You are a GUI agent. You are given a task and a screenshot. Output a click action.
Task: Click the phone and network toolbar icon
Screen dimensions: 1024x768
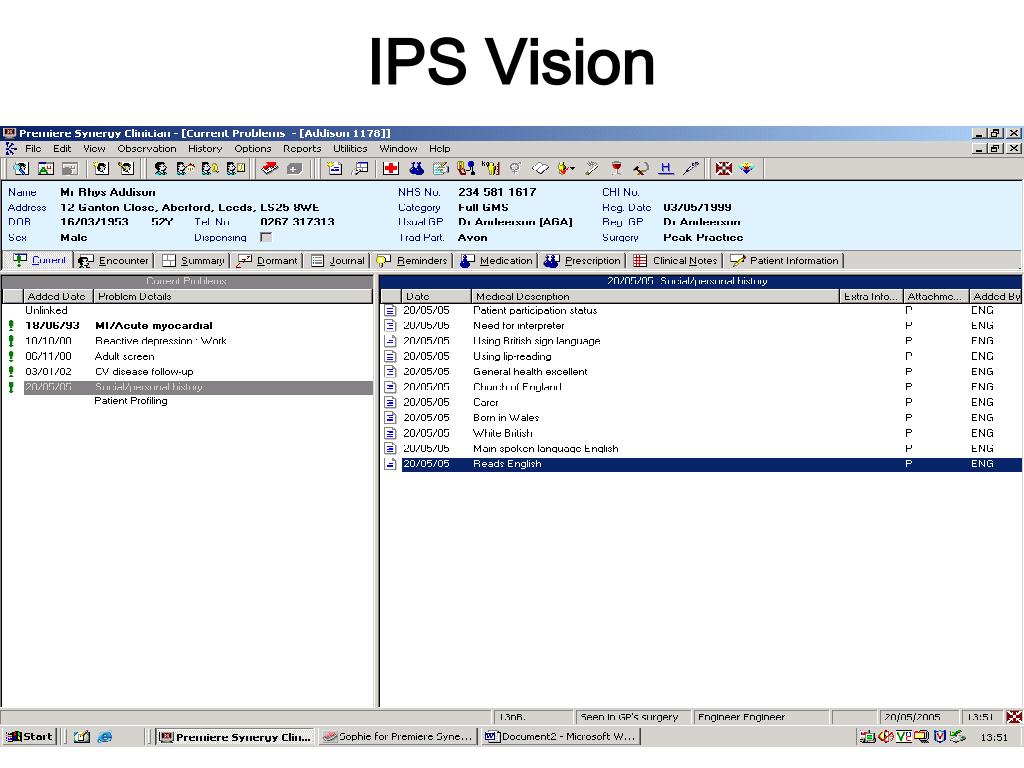click(x=466, y=168)
